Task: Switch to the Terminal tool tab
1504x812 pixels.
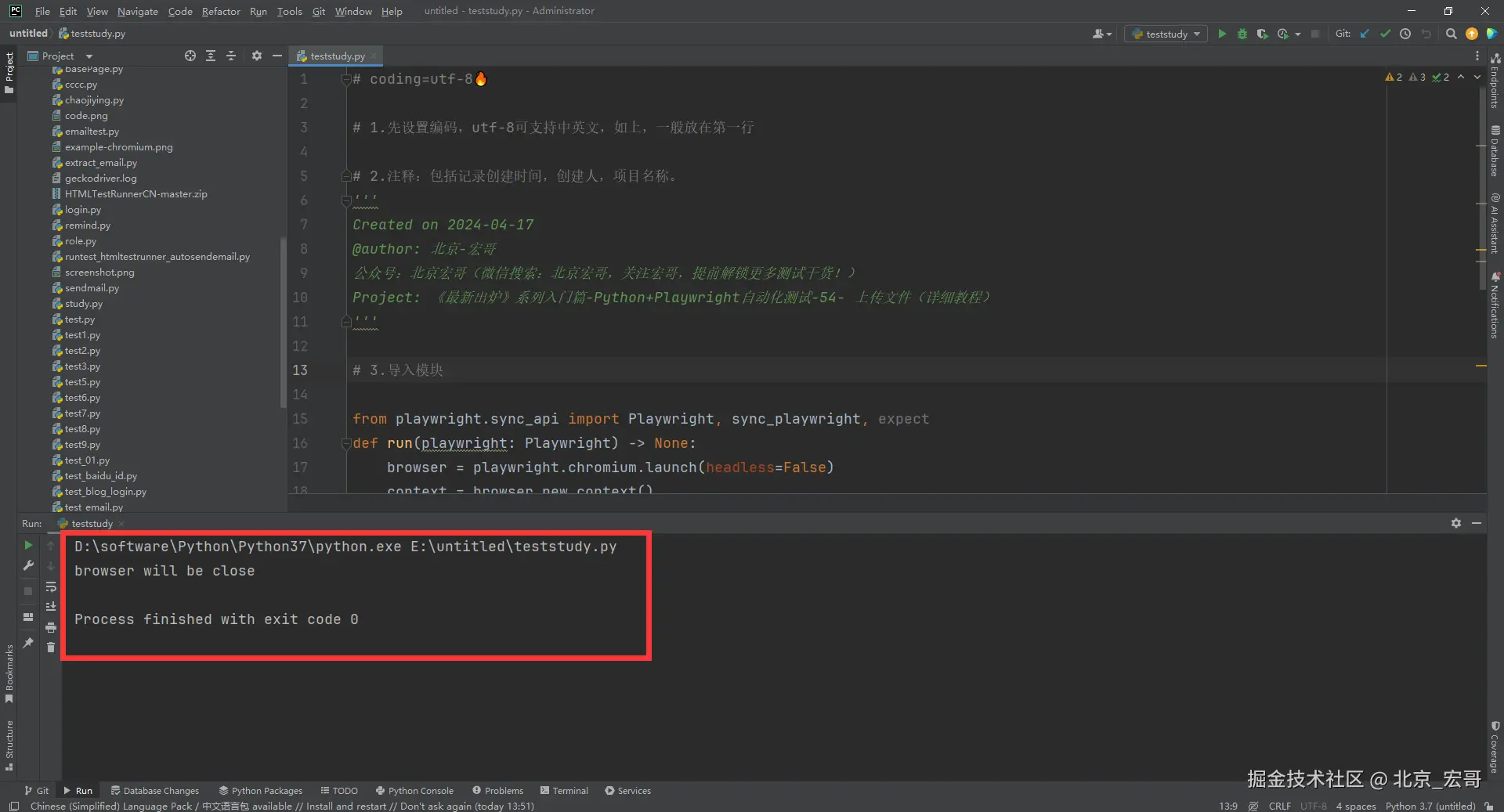Action: coord(564,790)
